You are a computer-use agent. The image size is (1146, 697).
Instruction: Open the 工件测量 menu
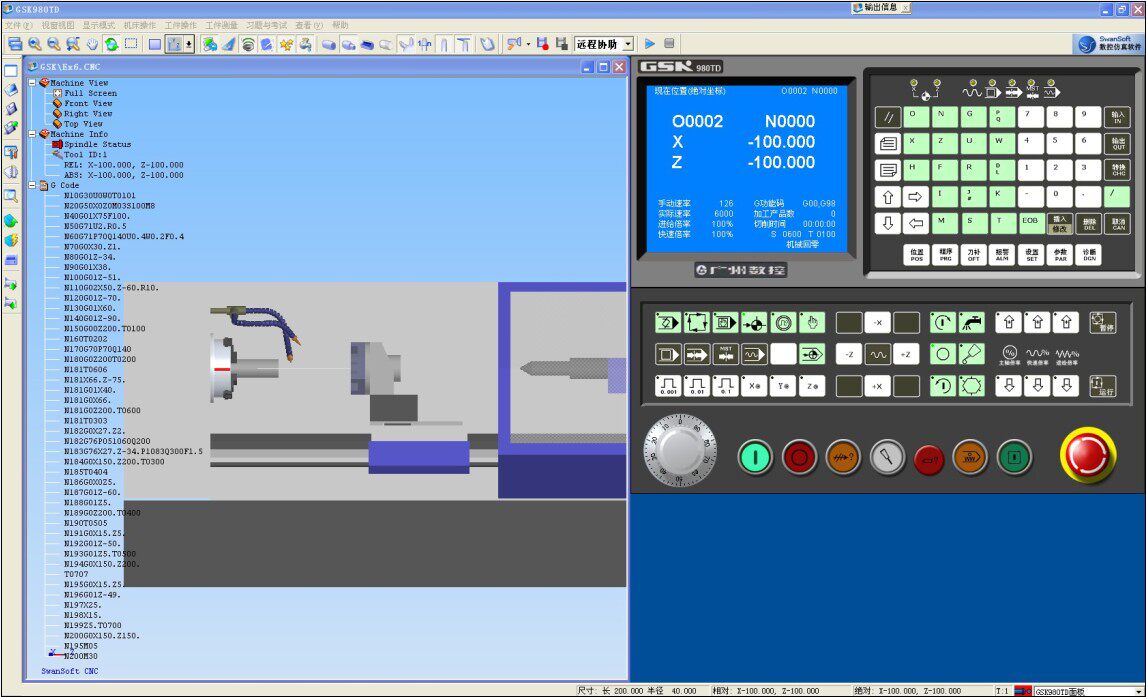pos(221,25)
